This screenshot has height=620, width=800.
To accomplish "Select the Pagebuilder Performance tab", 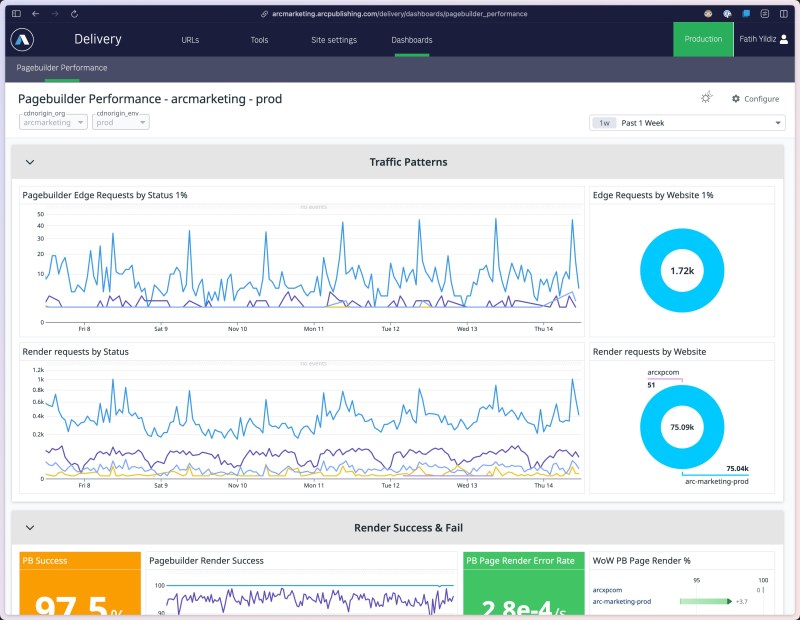I will [x=62, y=68].
